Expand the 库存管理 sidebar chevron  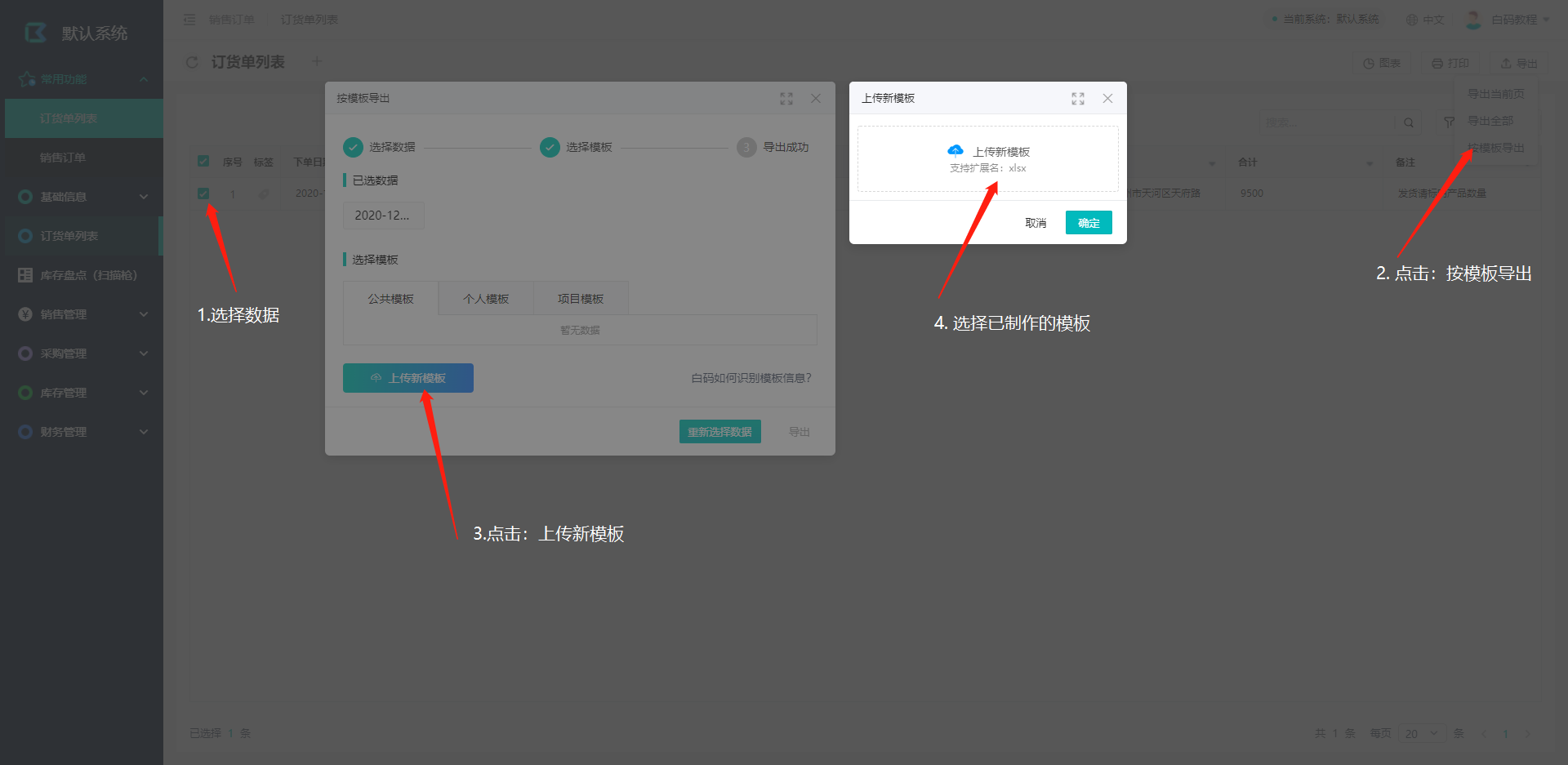pos(144,393)
